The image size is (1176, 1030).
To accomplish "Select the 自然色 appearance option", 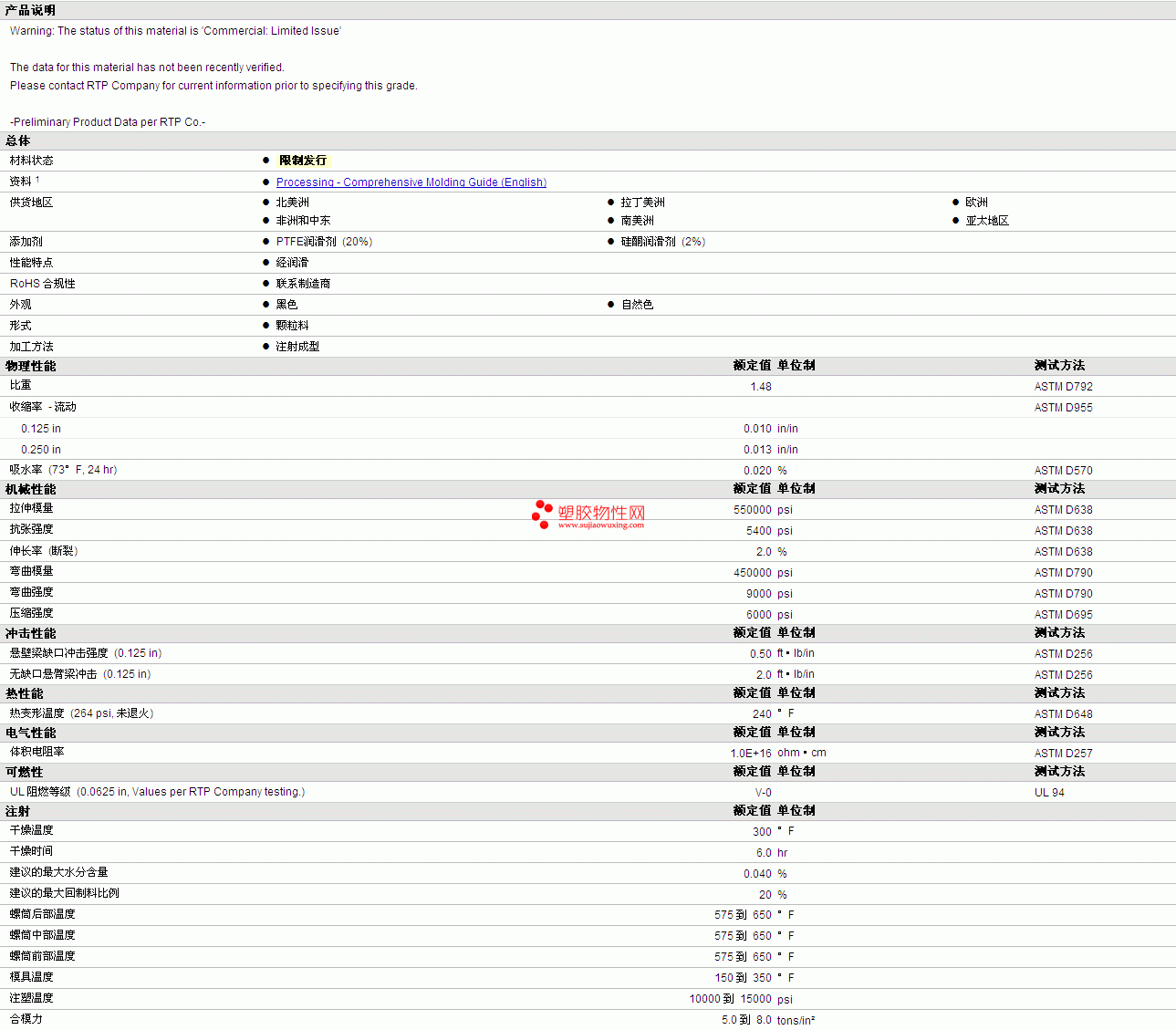I will (x=638, y=305).
